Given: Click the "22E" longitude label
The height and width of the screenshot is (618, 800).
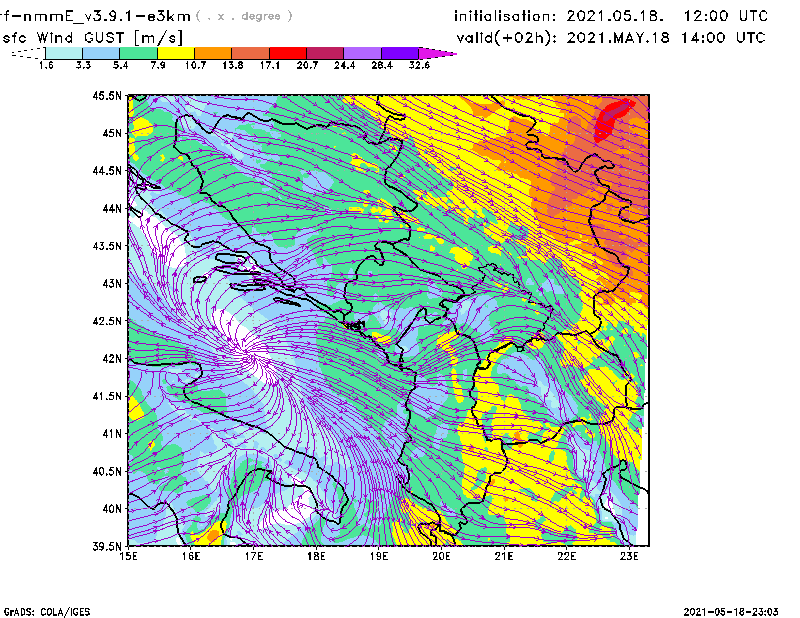Looking at the screenshot, I should point(567,556).
